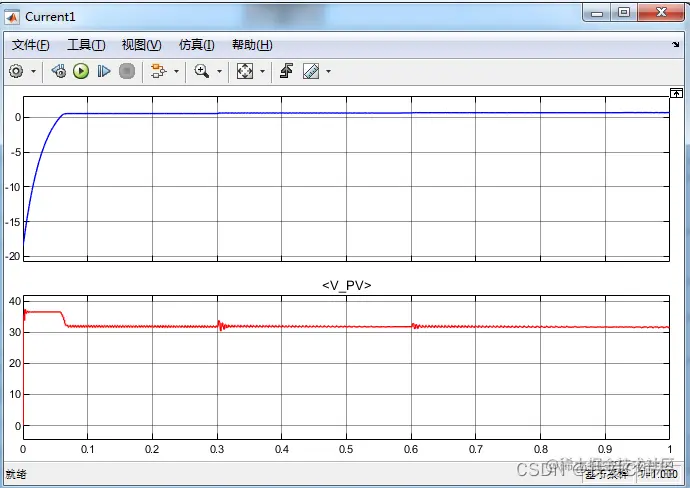This screenshot has height=488, width=690.
Task: Open the 帮助(H) menu
Action: point(253,45)
